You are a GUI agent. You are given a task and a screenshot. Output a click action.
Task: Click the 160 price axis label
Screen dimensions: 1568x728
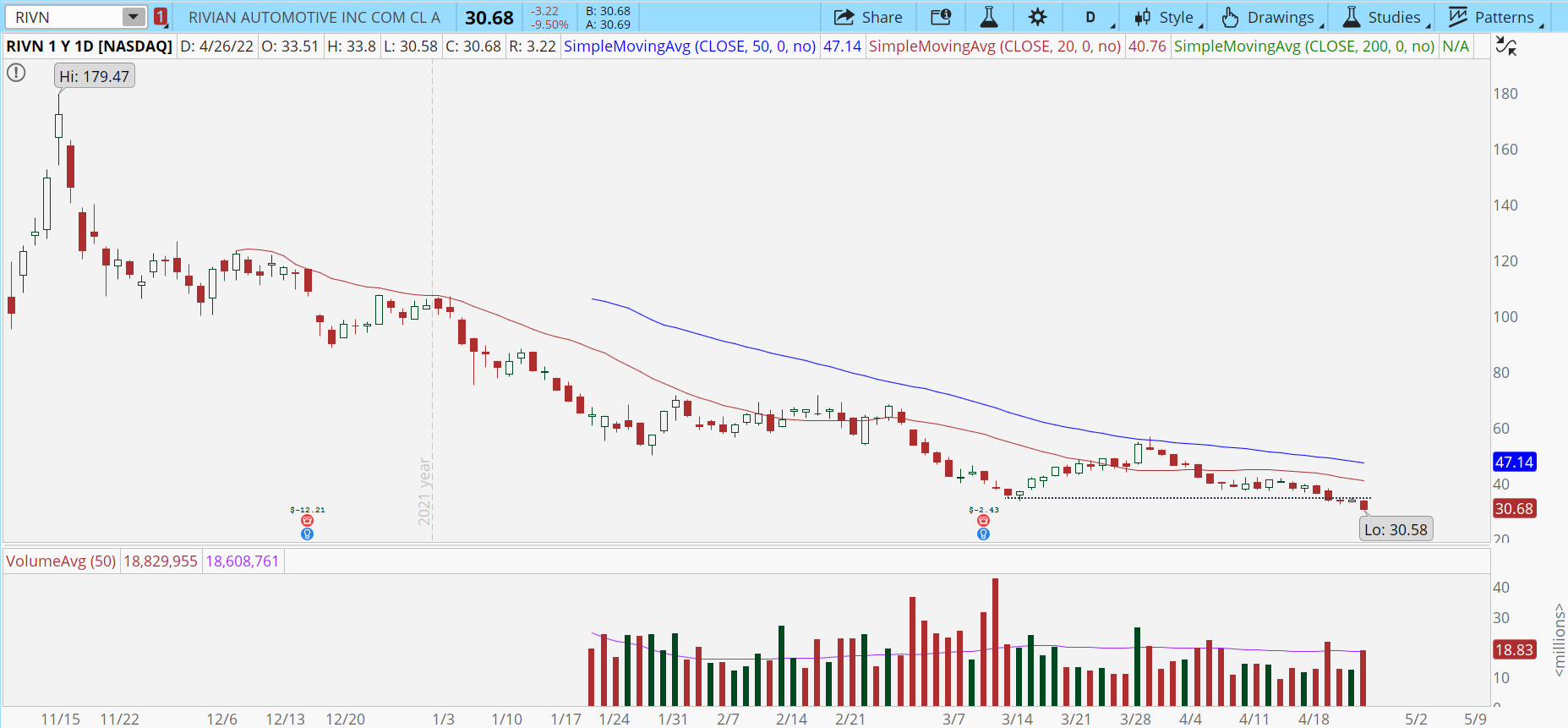(x=1505, y=150)
